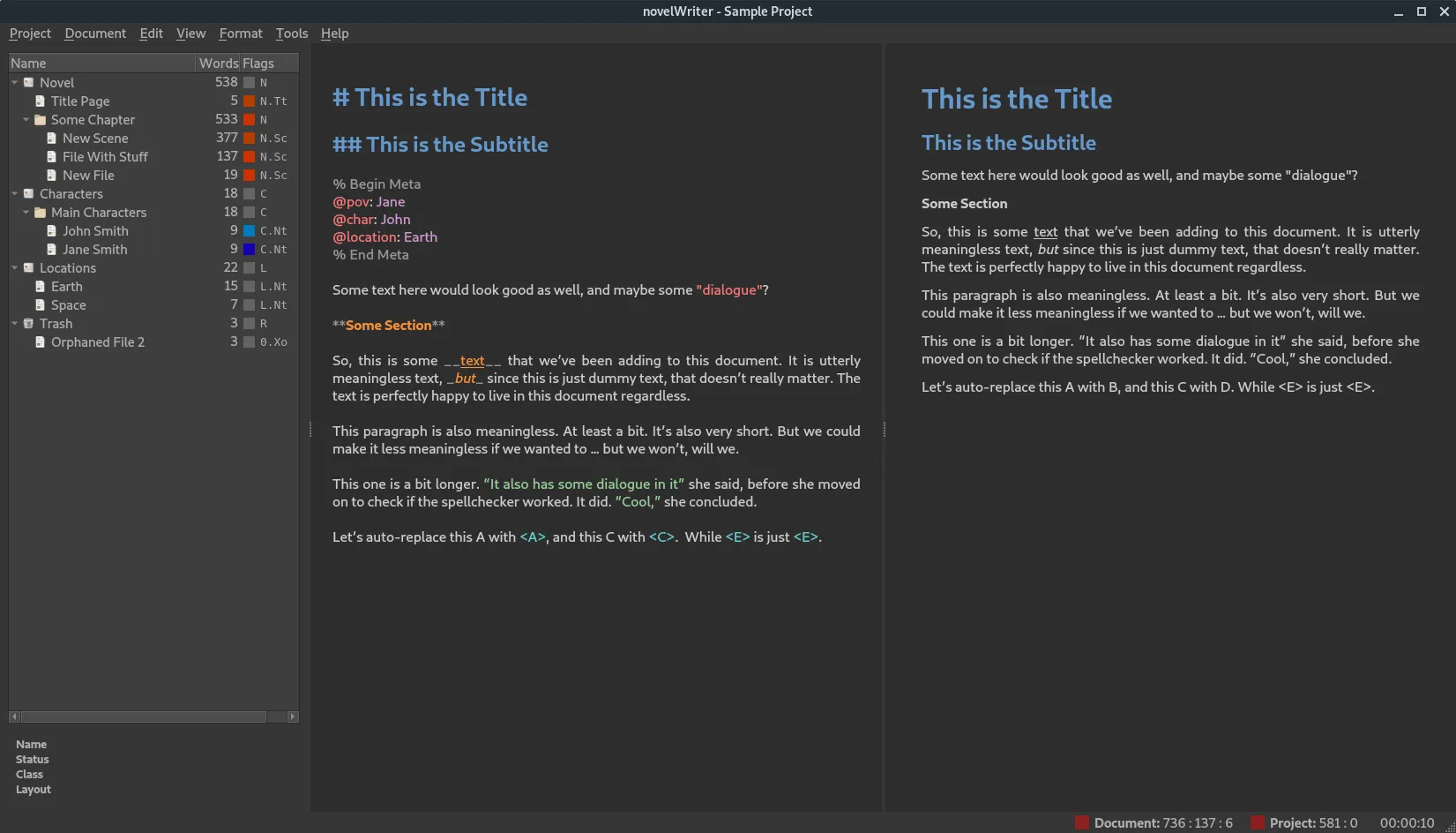Click the right arrow of horizontal scrollbar
This screenshot has width=1456, height=833.
(x=292, y=717)
